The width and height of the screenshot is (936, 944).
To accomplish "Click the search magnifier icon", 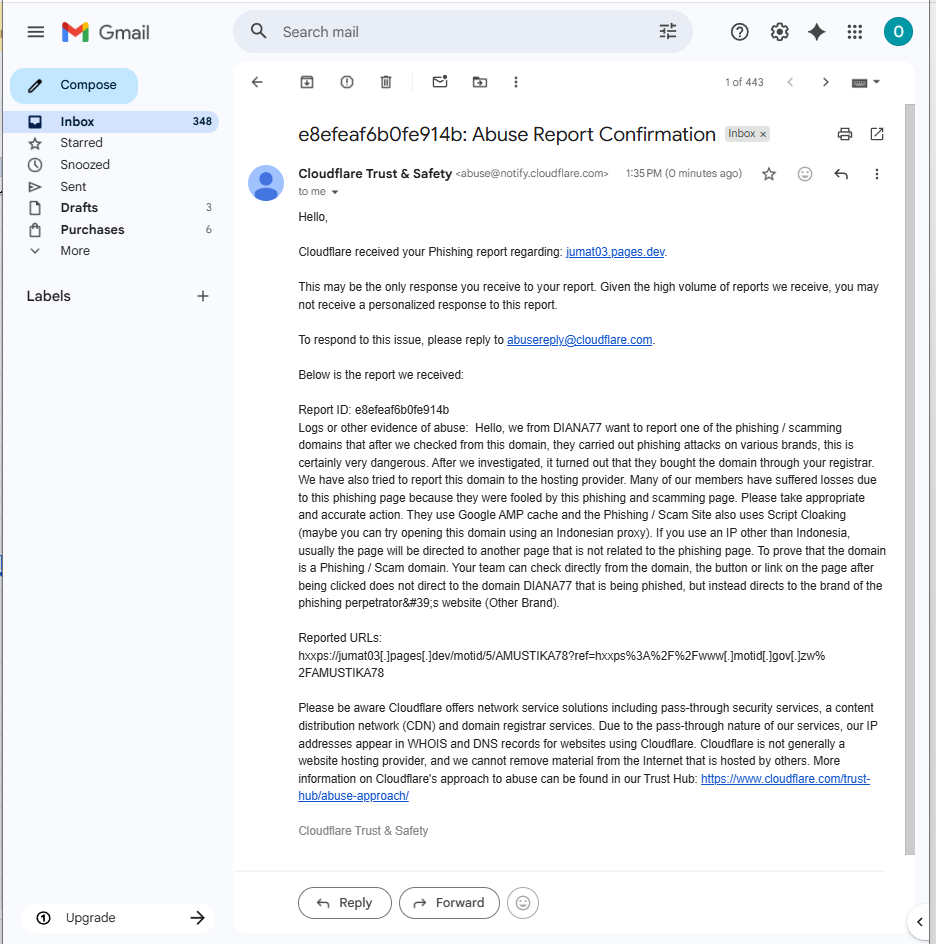I will (259, 31).
